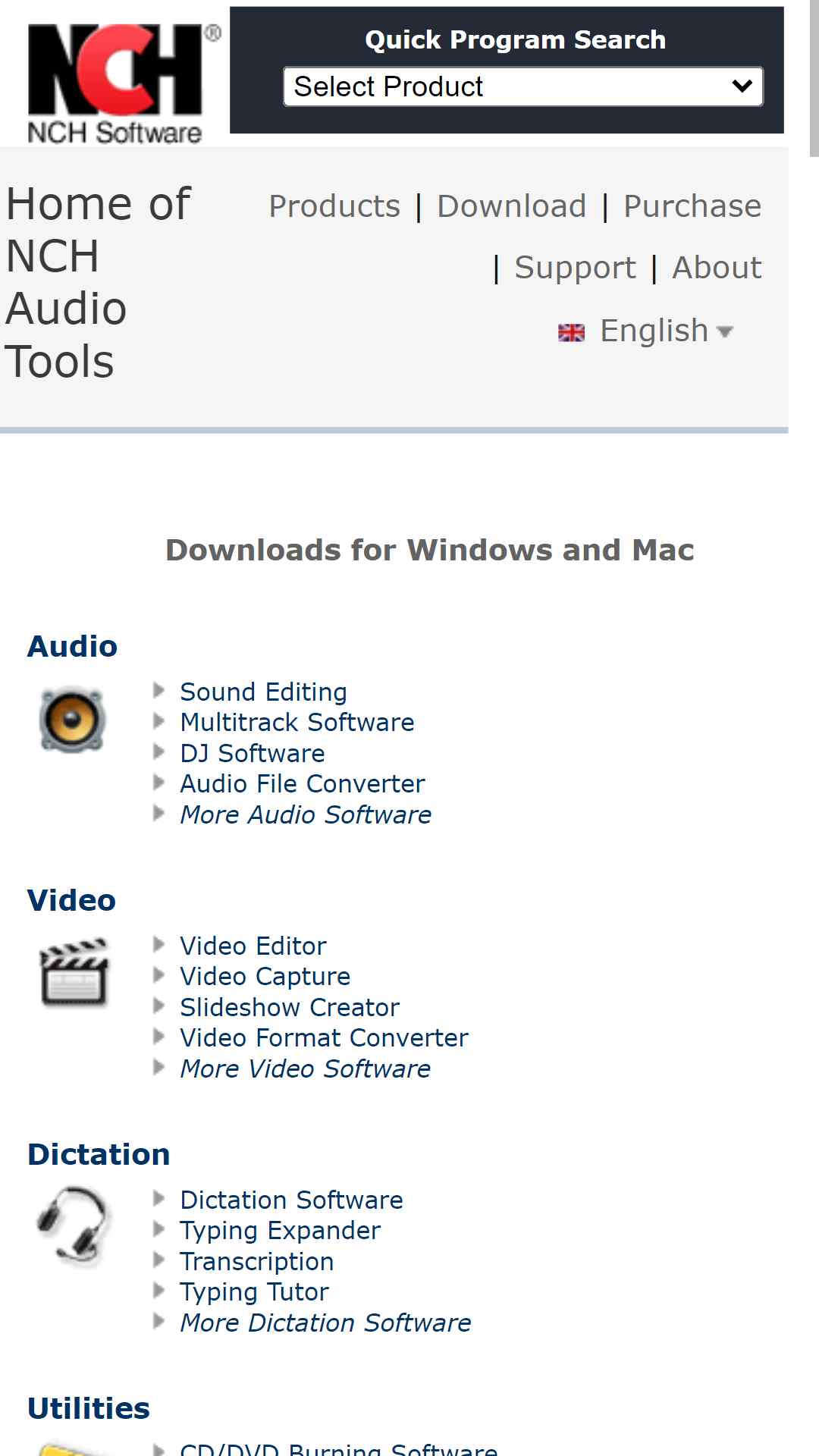Click the Audio speaker icon
819x1456 pixels.
[72, 720]
